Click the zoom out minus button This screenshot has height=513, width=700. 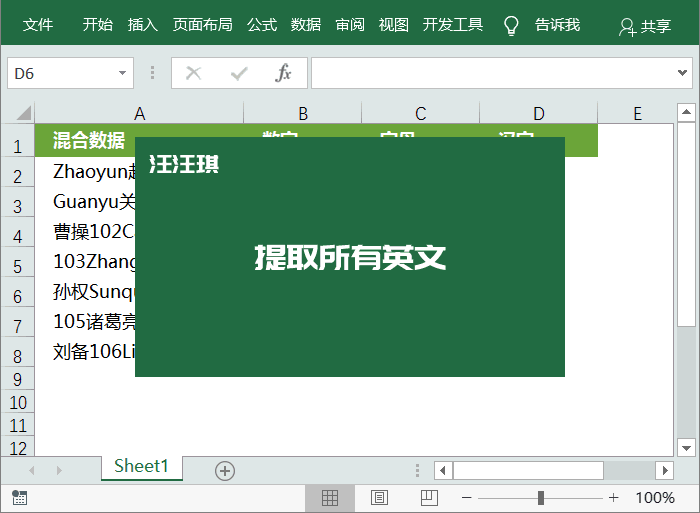pos(467,497)
